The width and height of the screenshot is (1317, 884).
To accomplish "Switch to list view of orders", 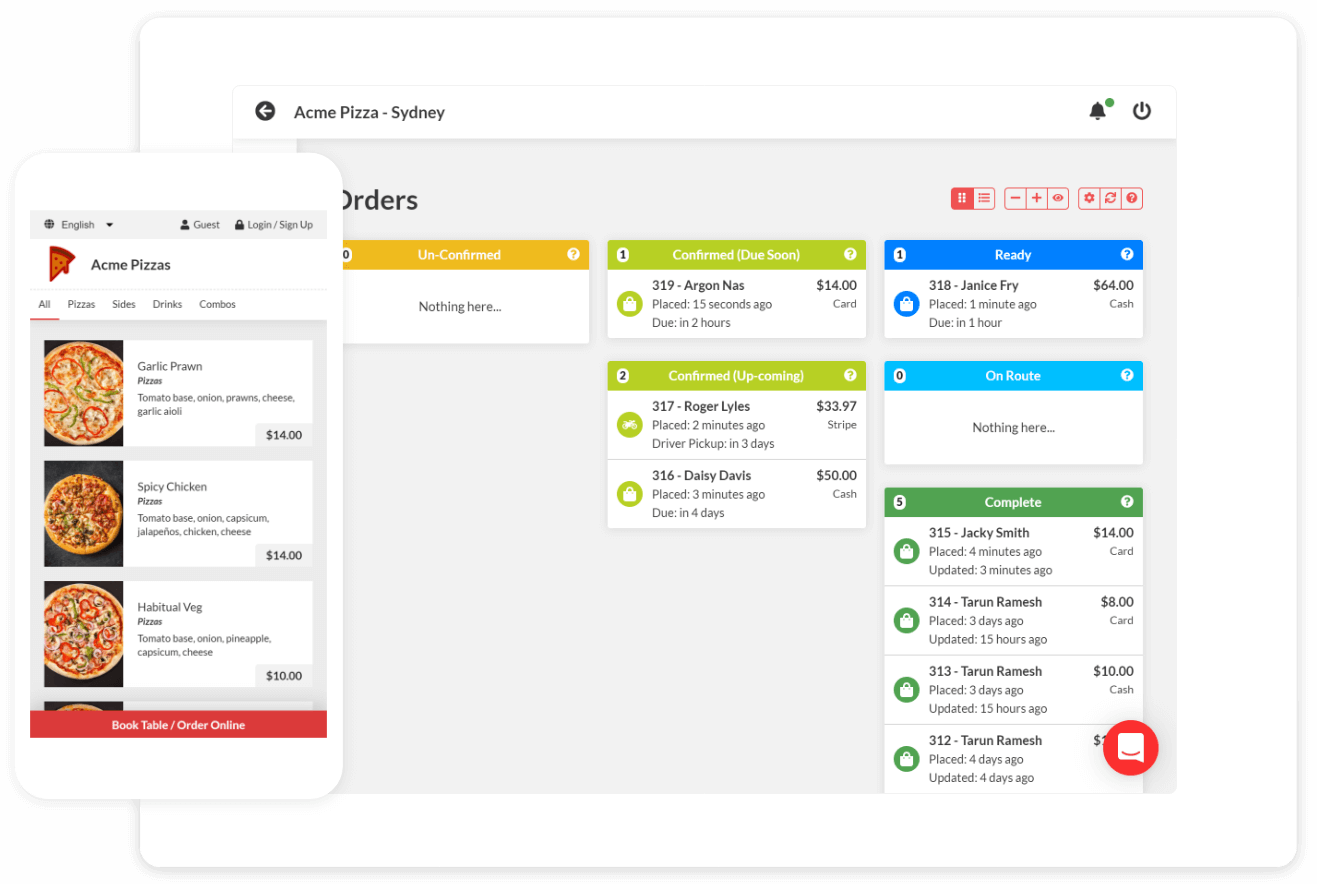I will (984, 198).
